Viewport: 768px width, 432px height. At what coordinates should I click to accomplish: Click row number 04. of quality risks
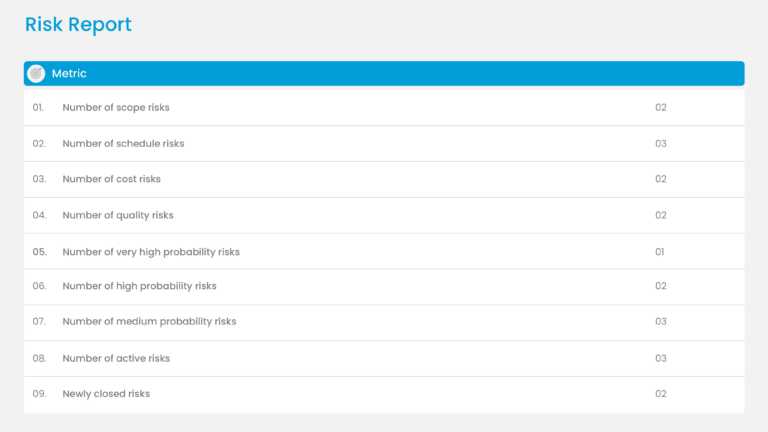(39, 215)
